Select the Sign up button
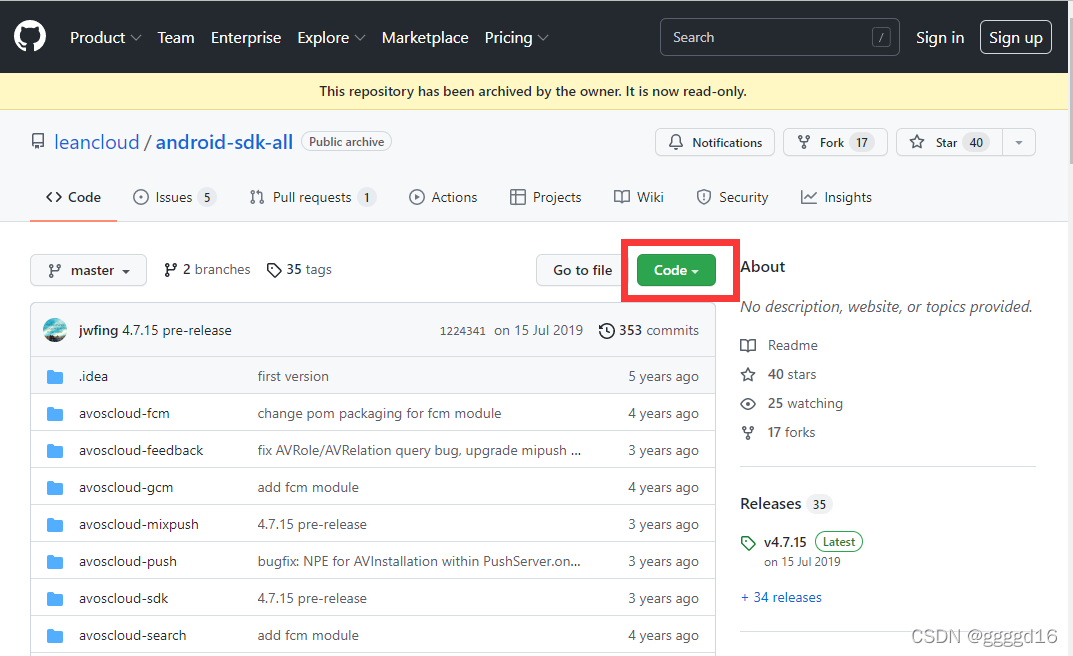 (x=1016, y=38)
